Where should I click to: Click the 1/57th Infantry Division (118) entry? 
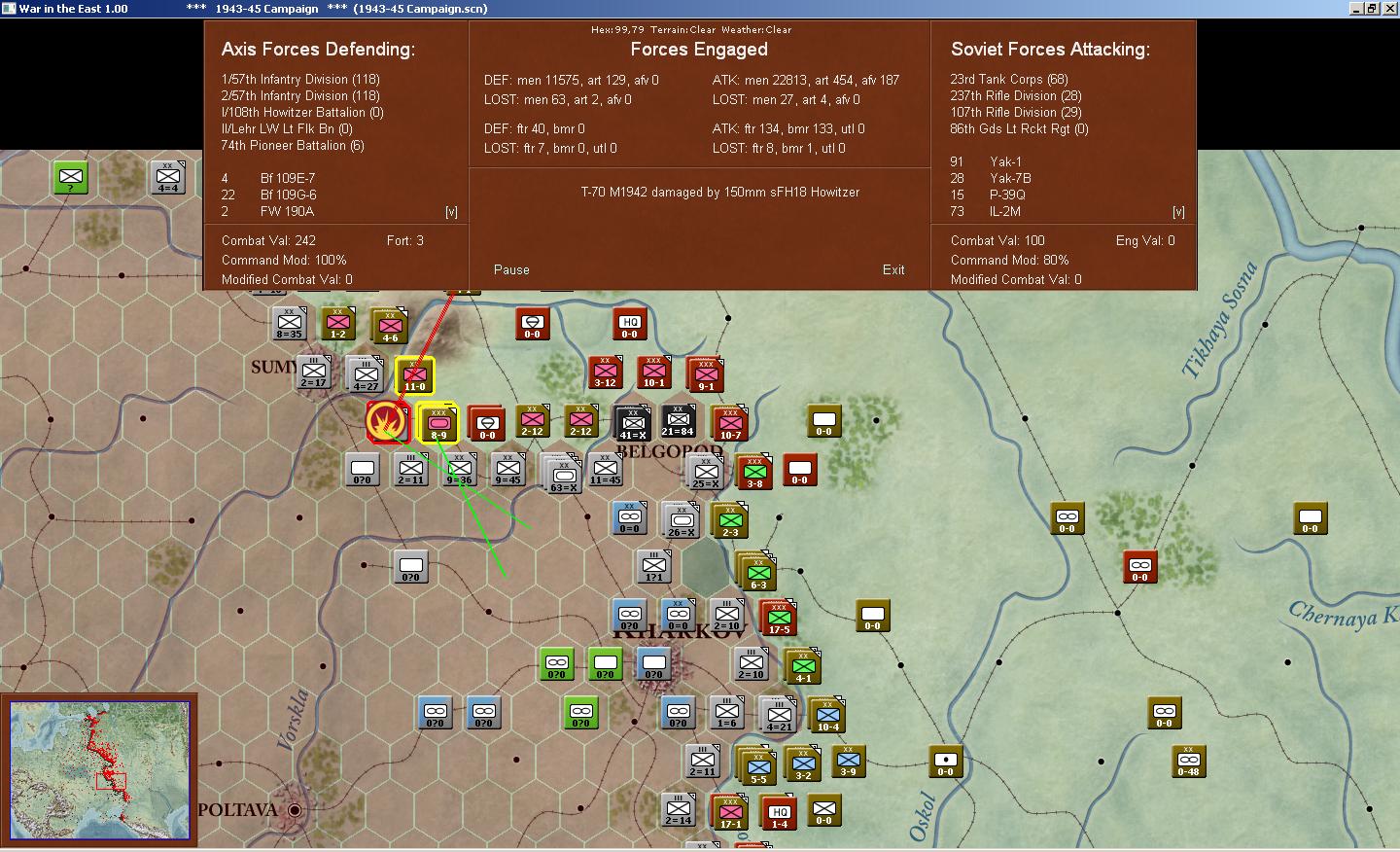click(x=300, y=79)
